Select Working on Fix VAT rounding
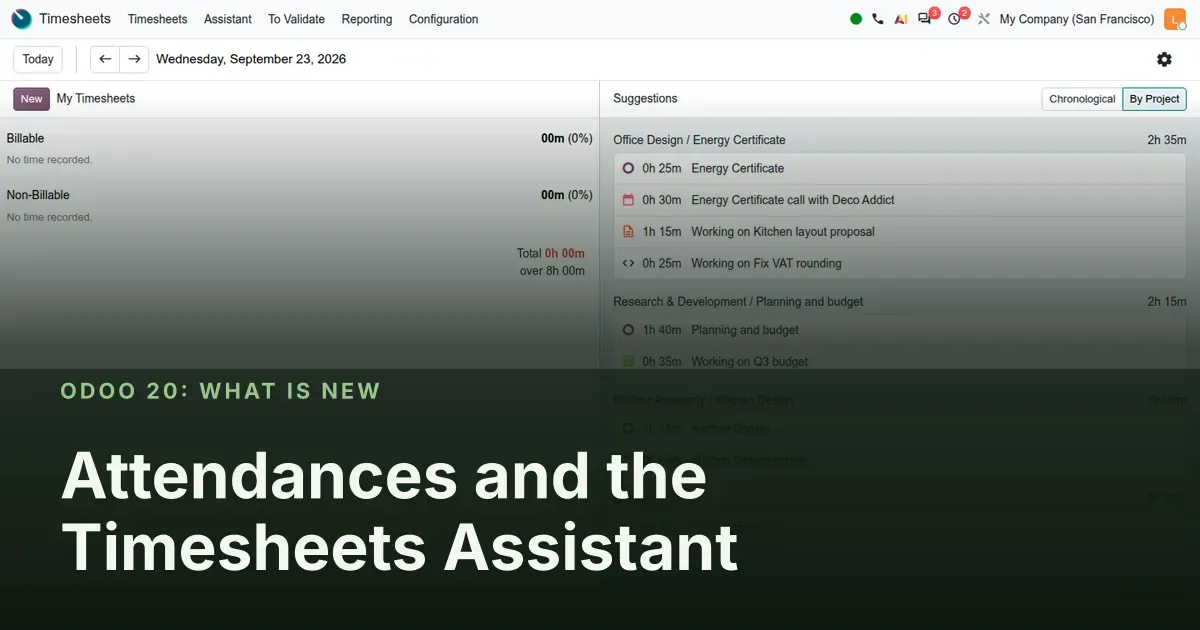 [x=900, y=263]
